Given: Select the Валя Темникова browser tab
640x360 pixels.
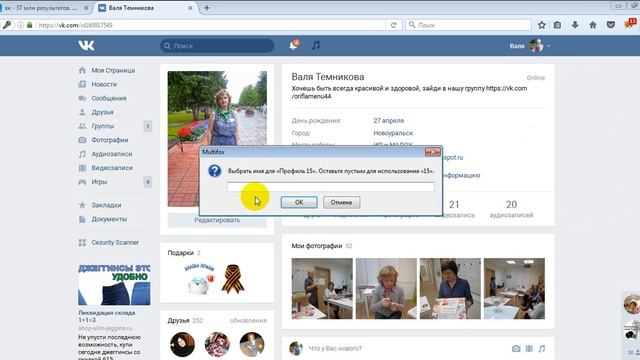Looking at the screenshot, I should 145,8.
